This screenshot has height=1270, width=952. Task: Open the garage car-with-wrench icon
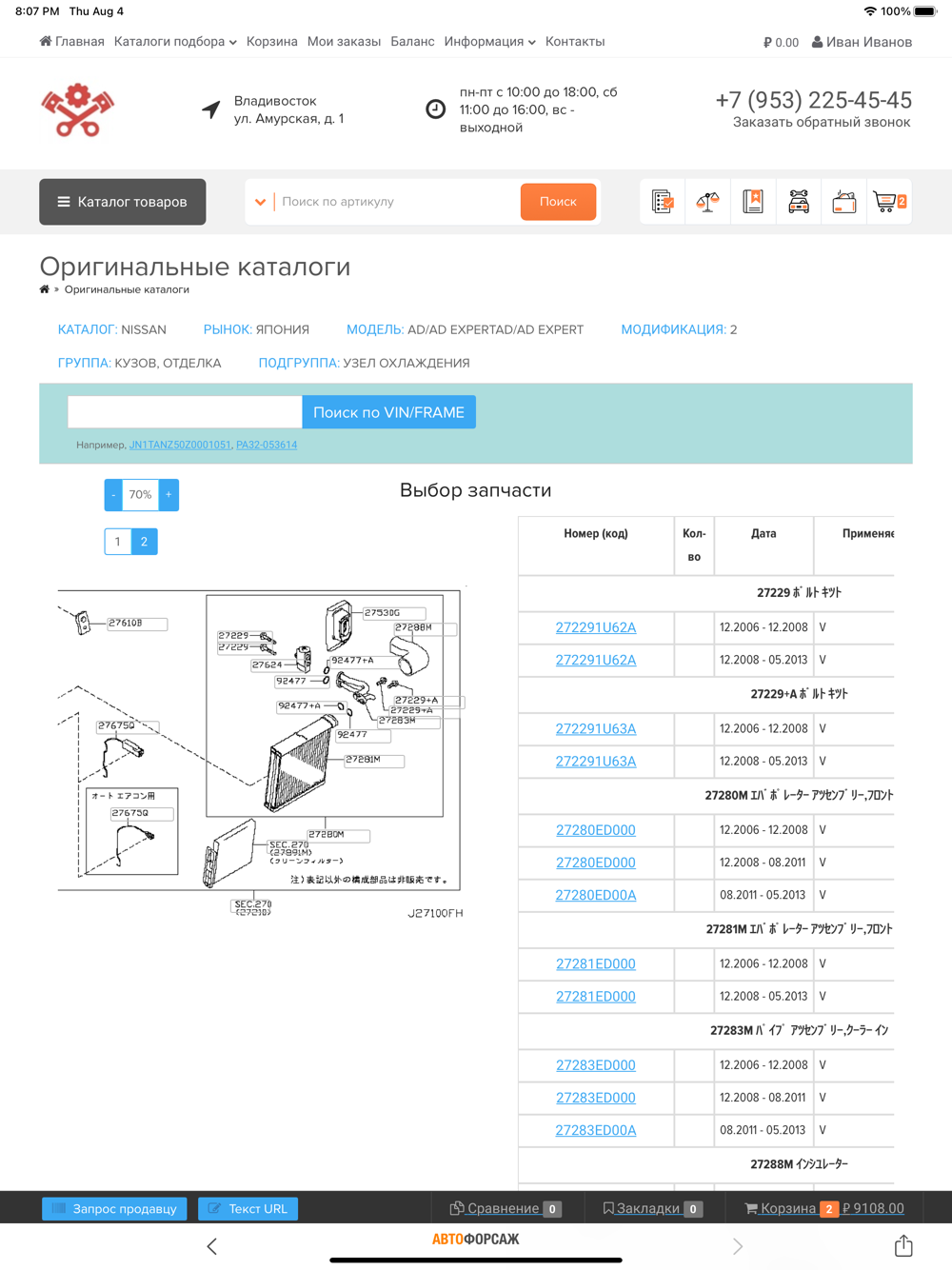(799, 202)
